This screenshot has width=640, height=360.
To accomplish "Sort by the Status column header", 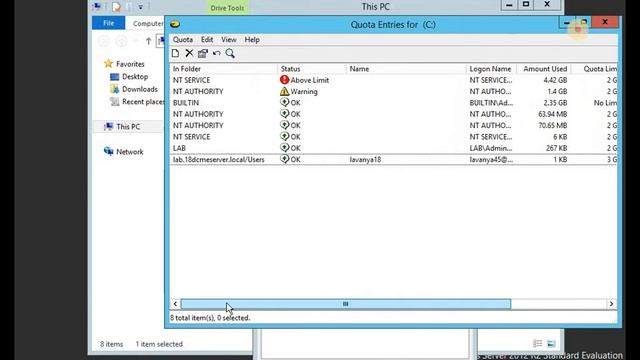I will pyautogui.click(x=312, y=69).
